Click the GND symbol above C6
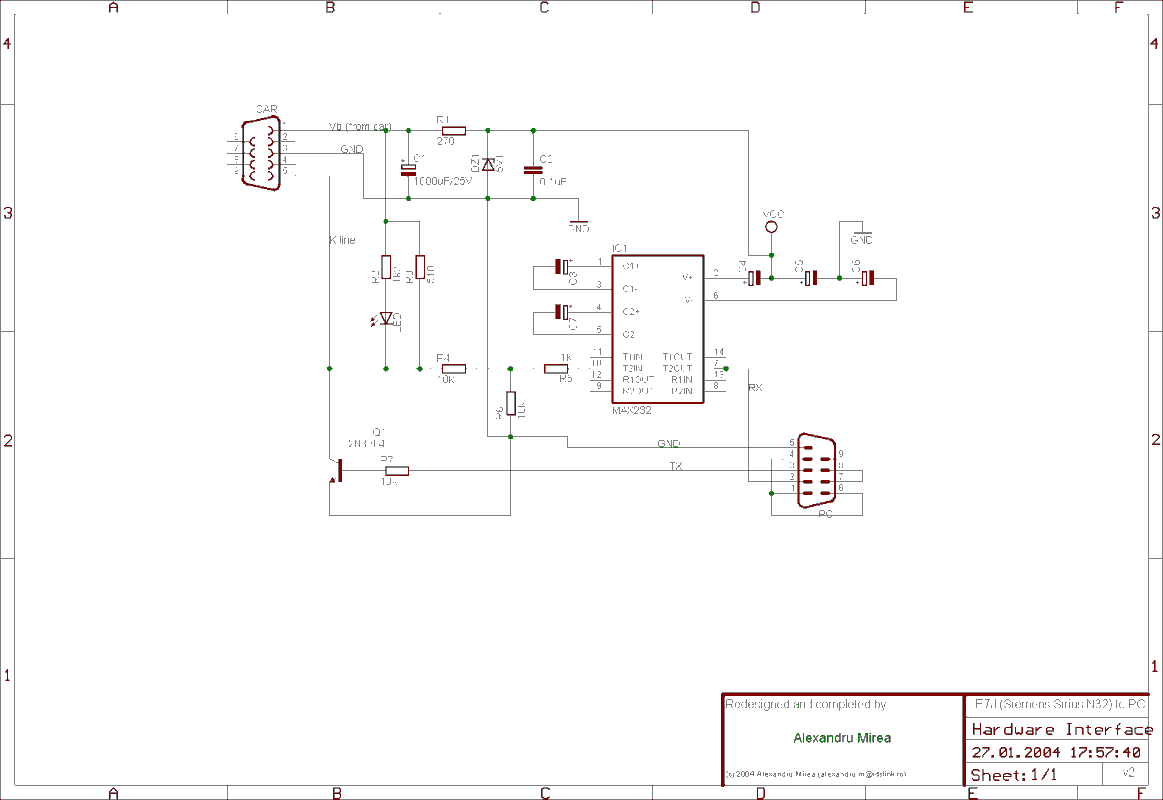The height and width of the screenshot is (800, 1163). 861,234
